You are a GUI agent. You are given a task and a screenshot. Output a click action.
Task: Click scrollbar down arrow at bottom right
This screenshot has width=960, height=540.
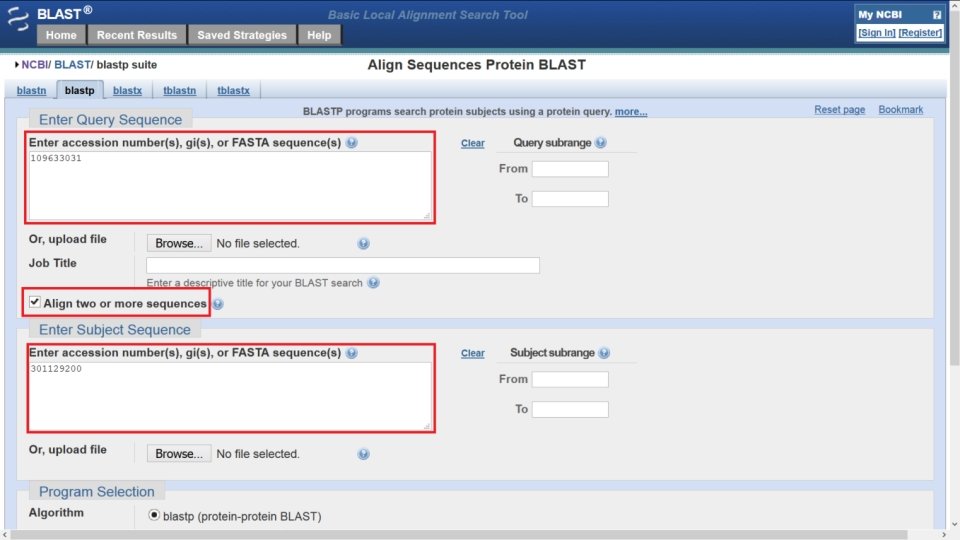pyautogui.click(x=954, y=525)
